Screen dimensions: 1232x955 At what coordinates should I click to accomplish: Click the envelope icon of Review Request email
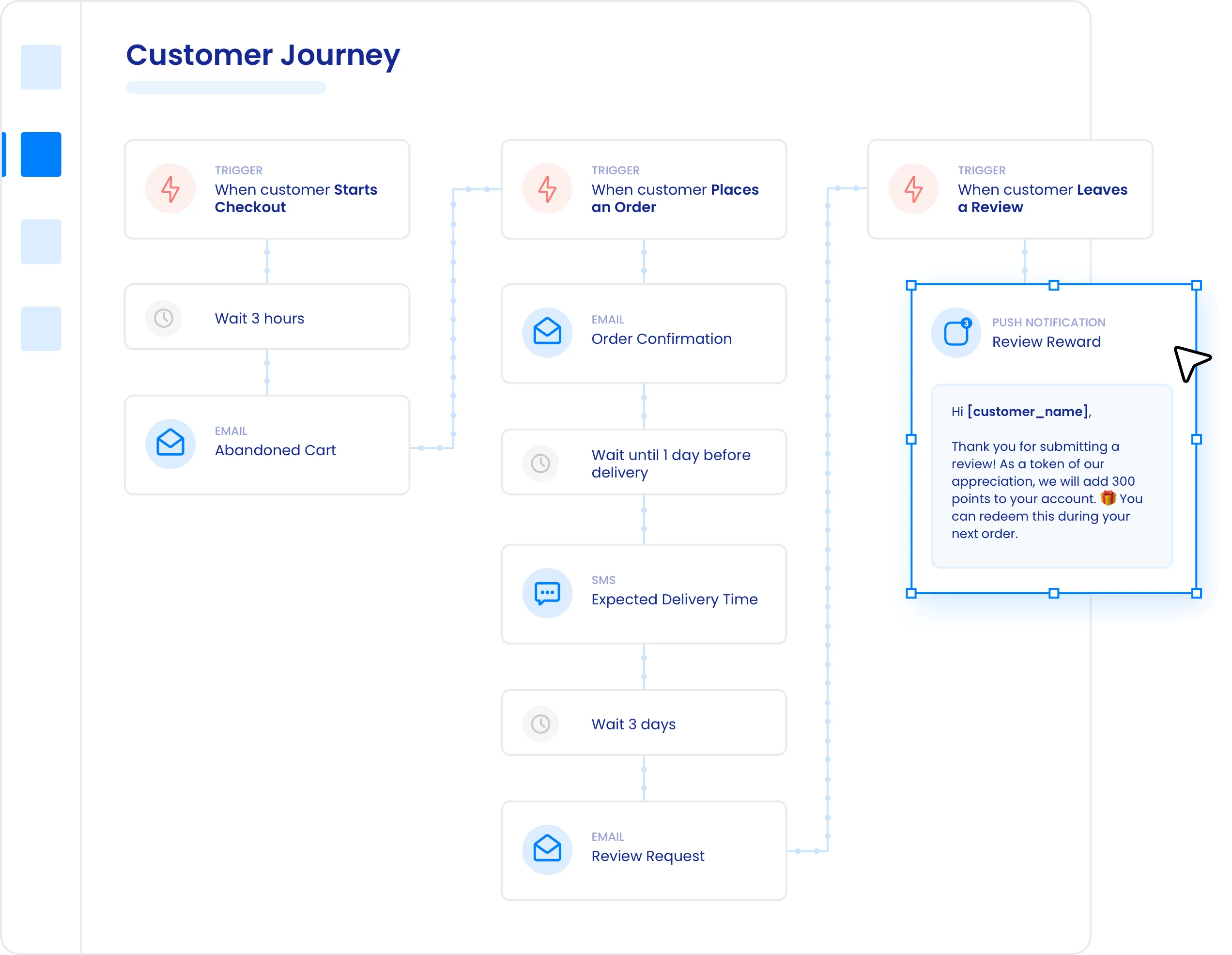click(x=547, y=849)
